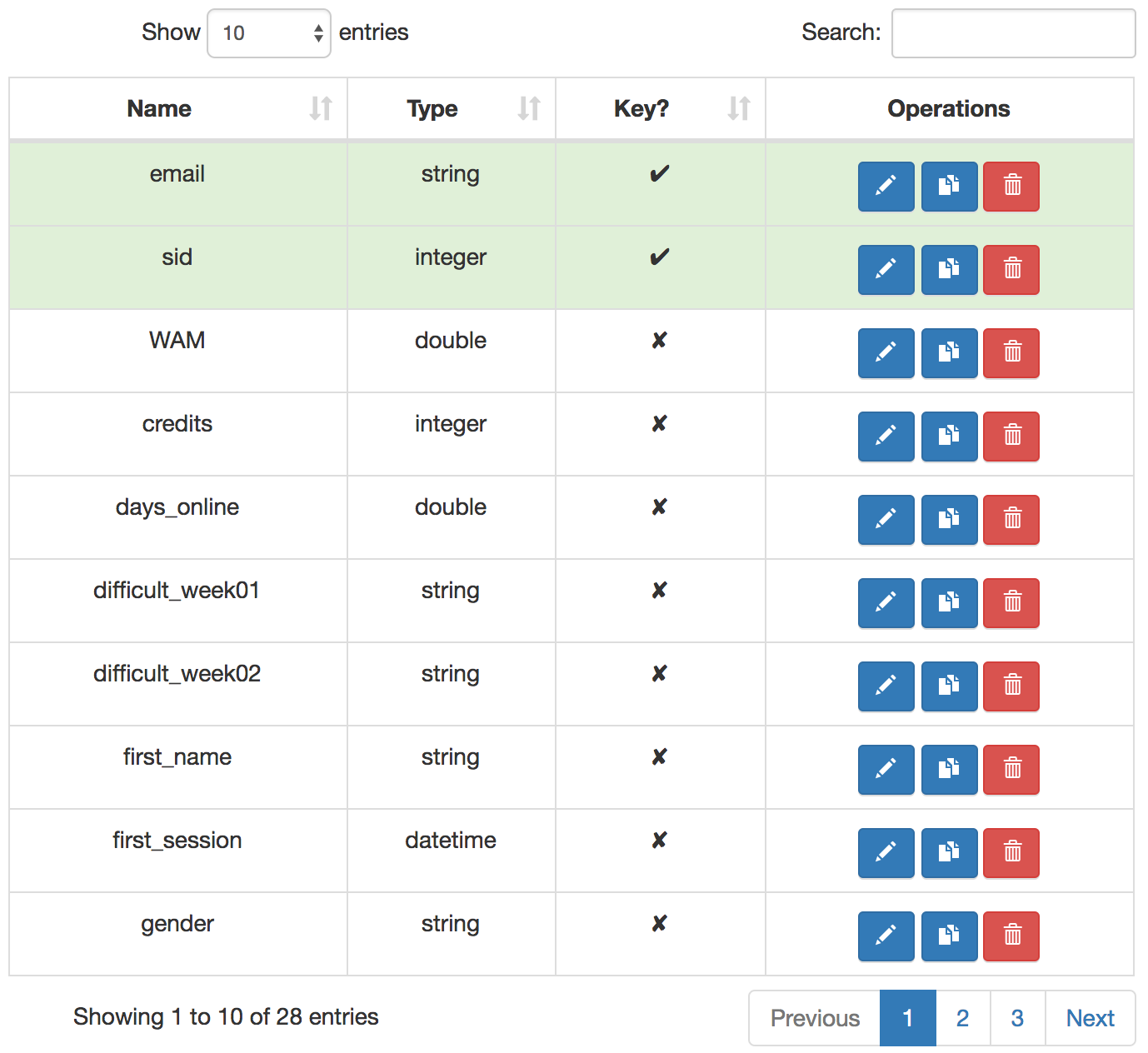Click the checkmark in the sid row
1148x1053 pixels.
coord(660,257)
